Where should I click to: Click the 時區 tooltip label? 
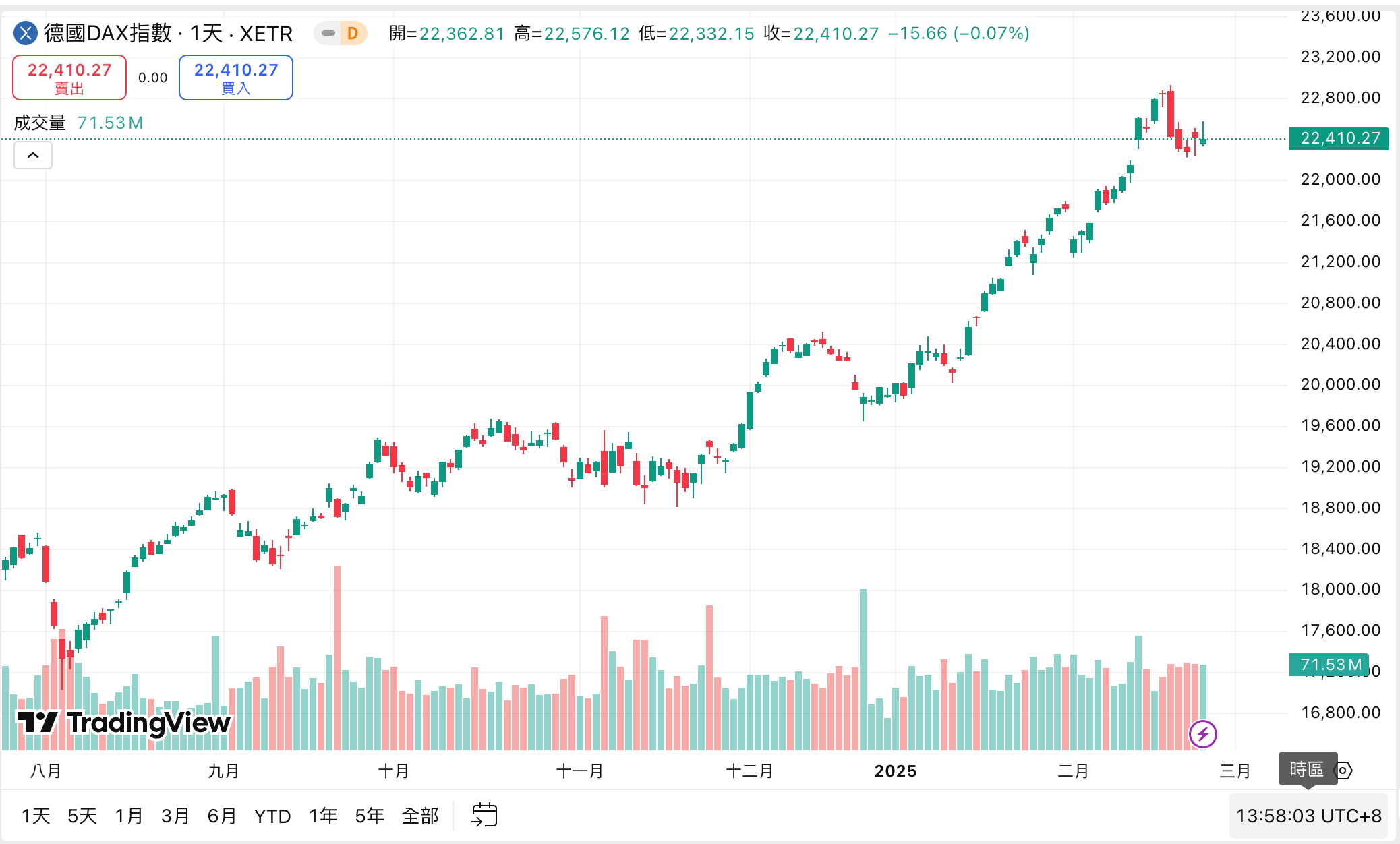(x=1307, y=769)
